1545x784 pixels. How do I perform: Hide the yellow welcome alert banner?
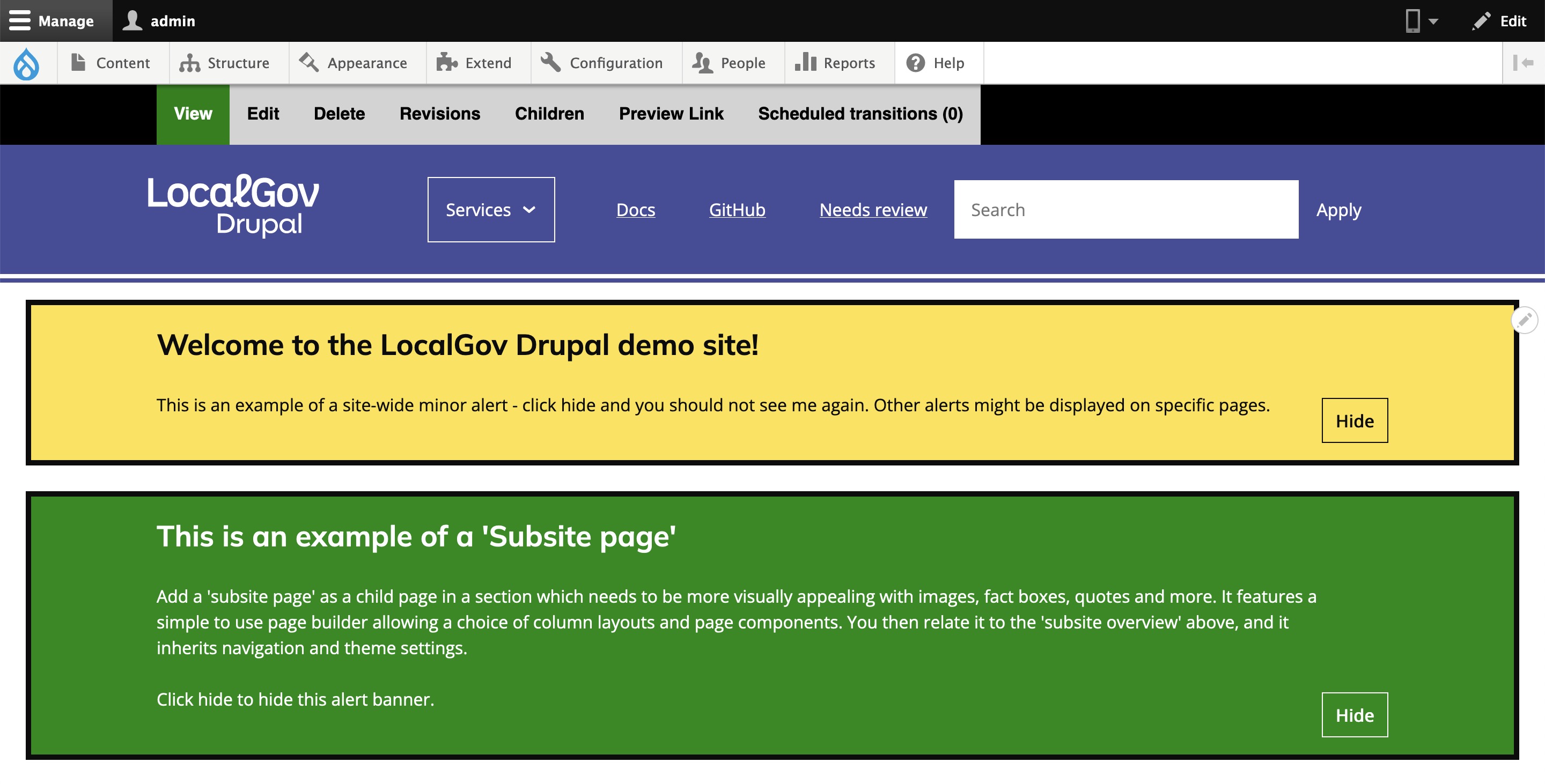[x=1355, y=421]
